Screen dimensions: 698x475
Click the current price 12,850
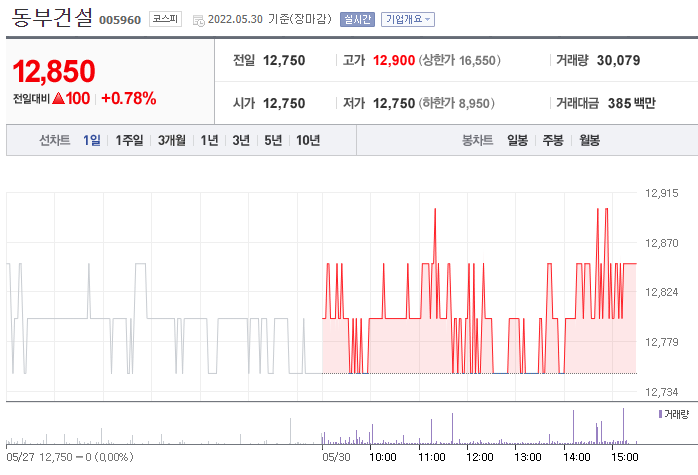54,71
